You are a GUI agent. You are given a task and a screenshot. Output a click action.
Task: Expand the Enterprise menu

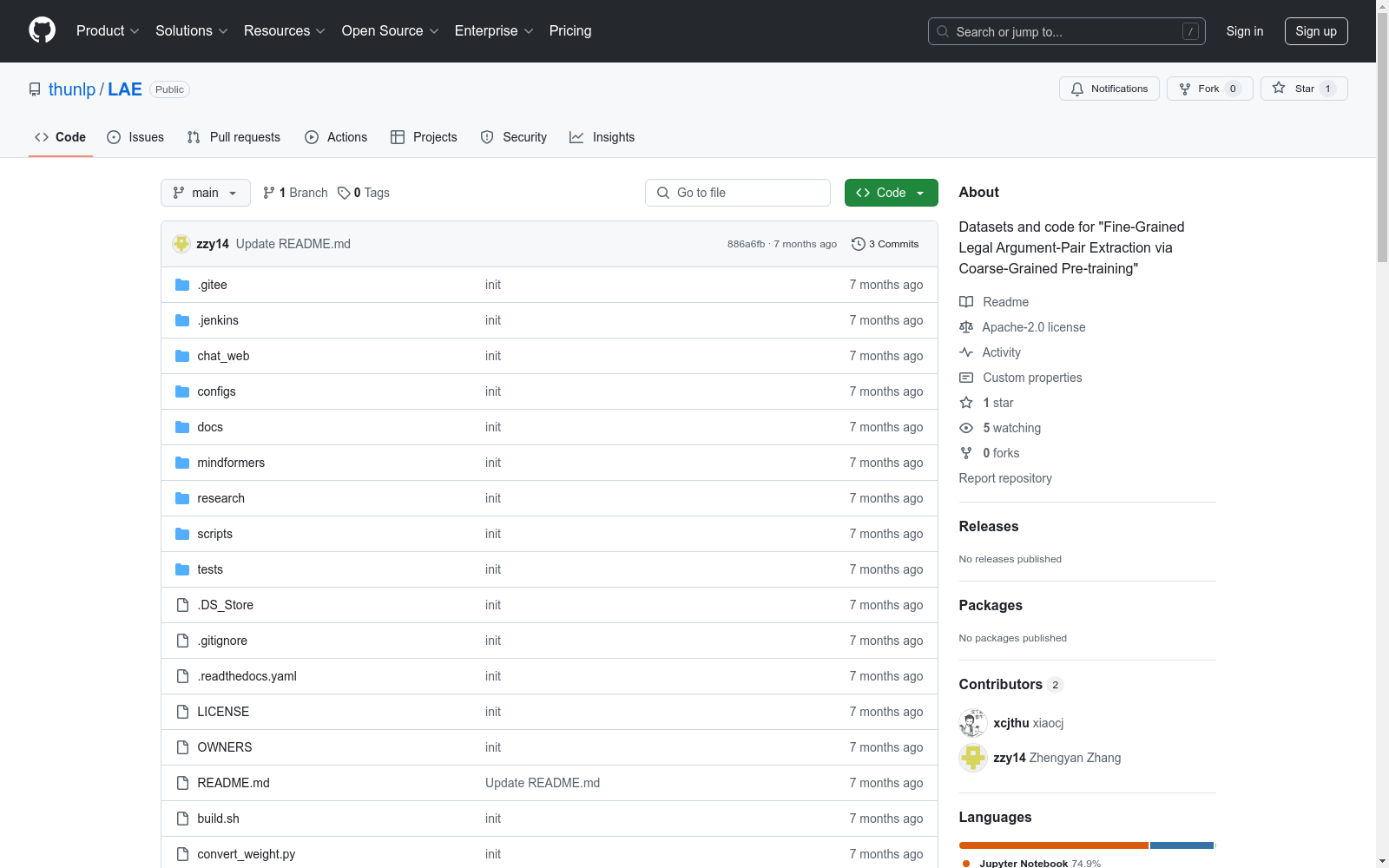pos(494,30)
